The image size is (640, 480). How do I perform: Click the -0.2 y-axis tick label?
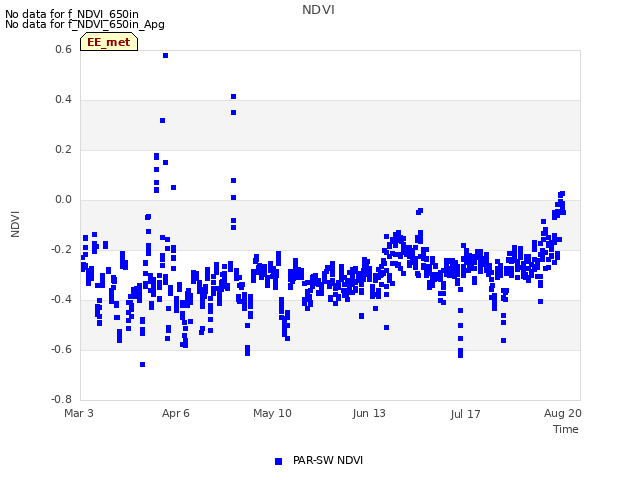(x=61, y=249)
